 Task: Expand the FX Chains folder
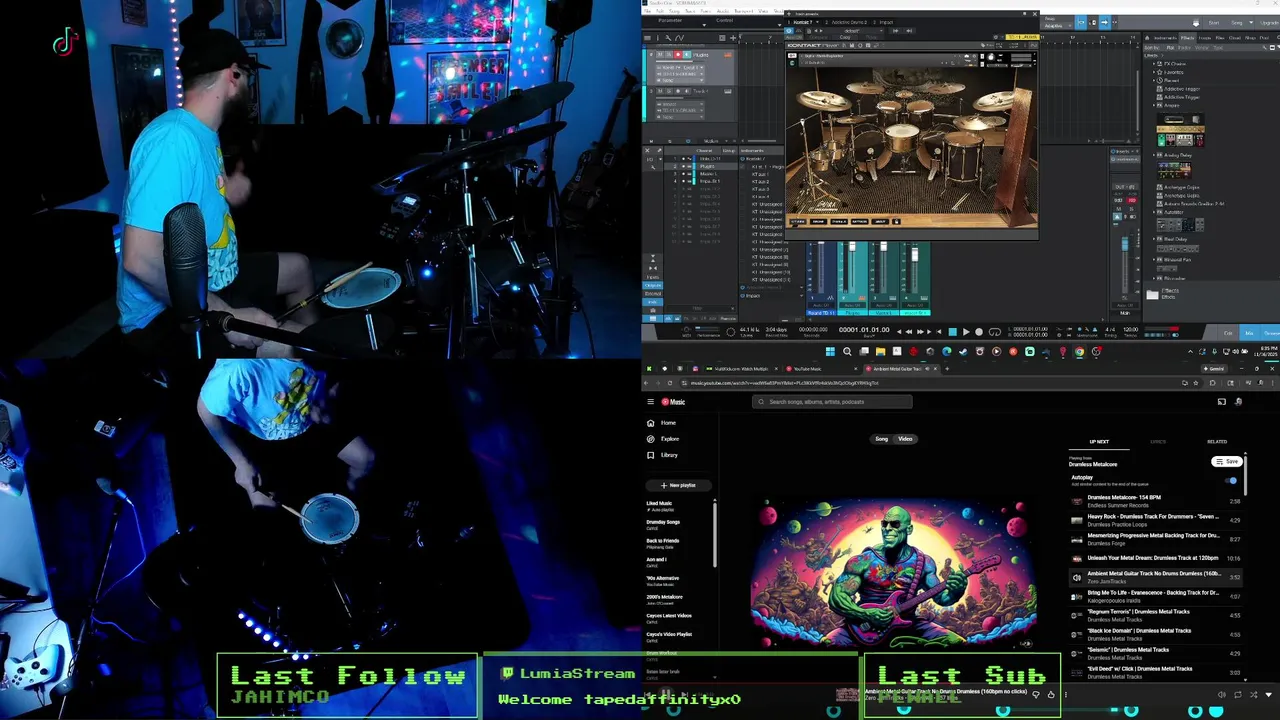[x=1154, y=64]
